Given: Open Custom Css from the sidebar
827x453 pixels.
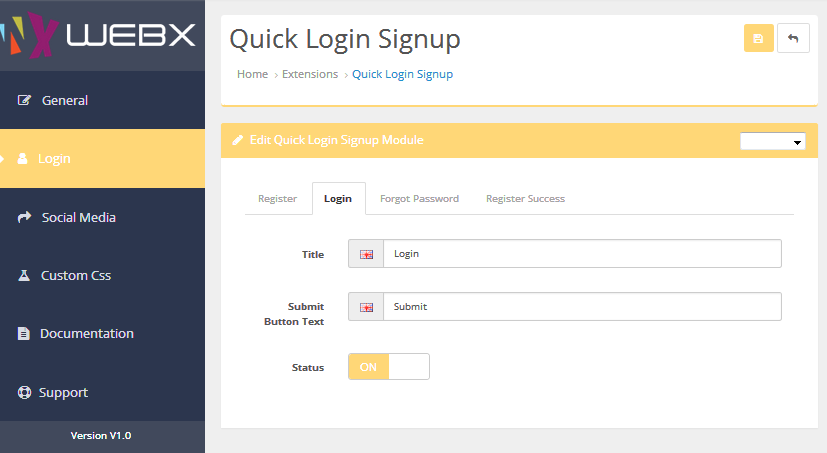Looking at the screenshot, I should pyautogui.click(x=76, y=275).
